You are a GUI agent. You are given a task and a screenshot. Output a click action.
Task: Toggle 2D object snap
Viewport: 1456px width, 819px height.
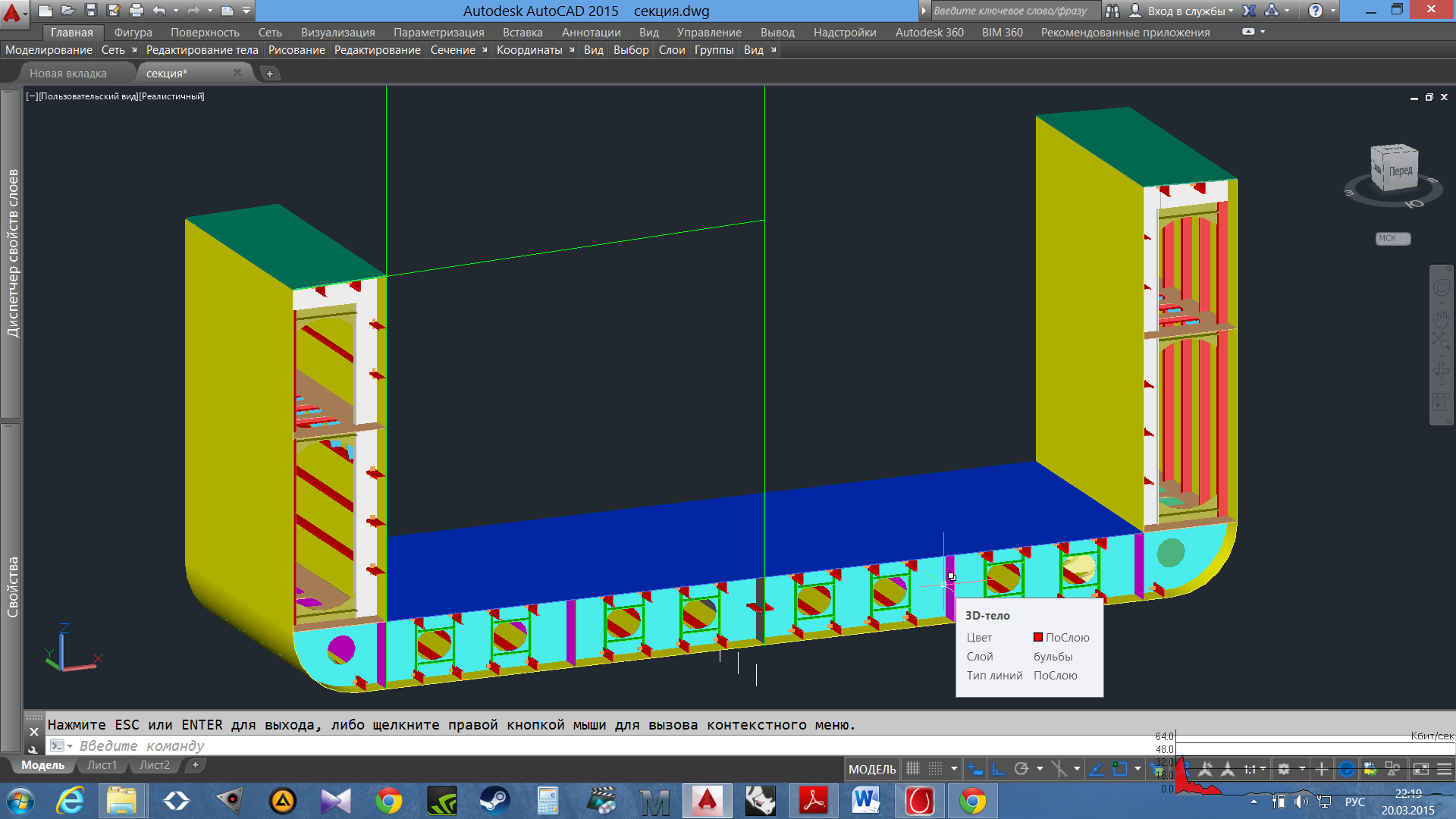1120,769
